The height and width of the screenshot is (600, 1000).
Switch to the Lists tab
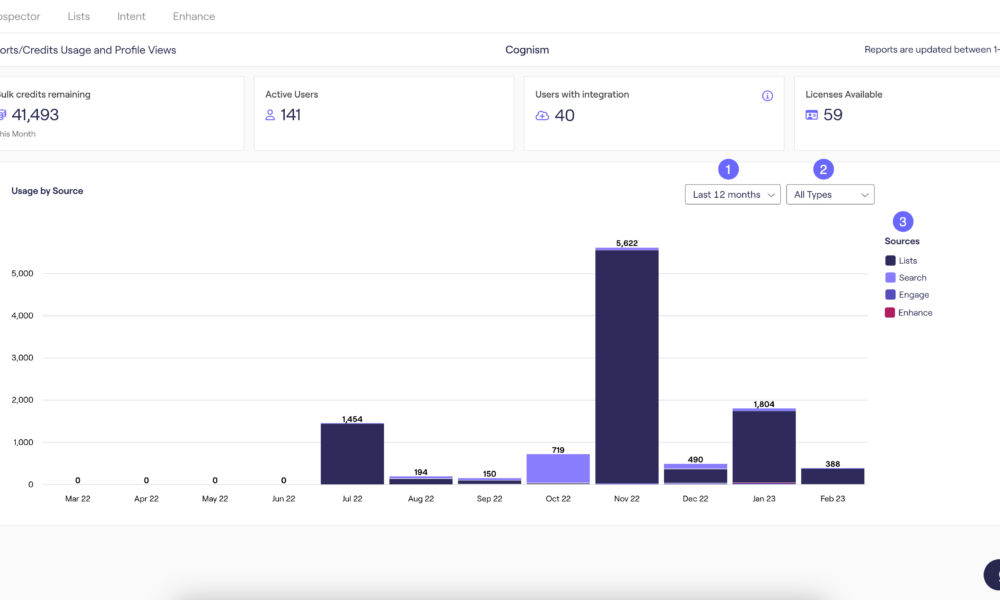[x=78, y=17]
